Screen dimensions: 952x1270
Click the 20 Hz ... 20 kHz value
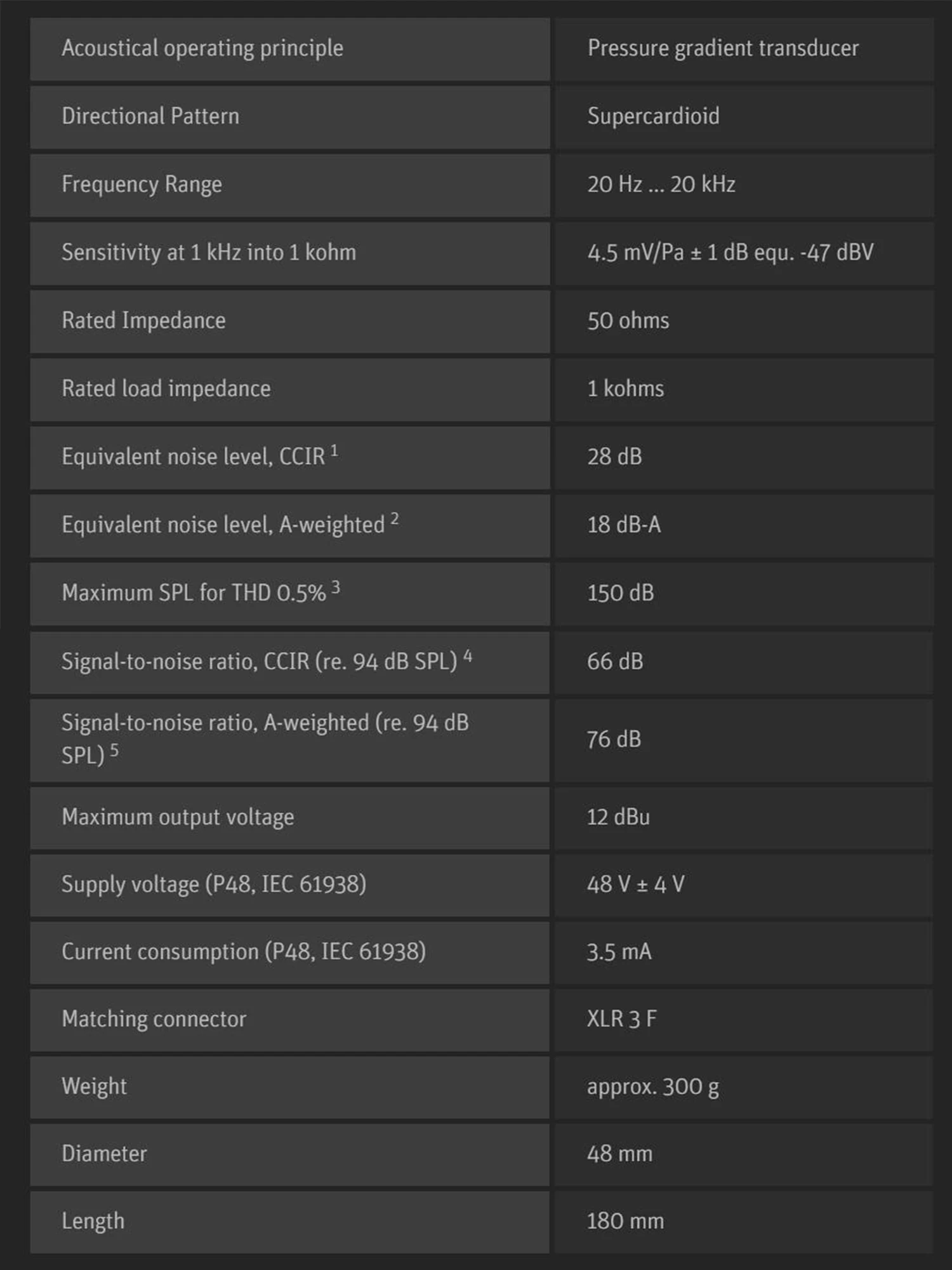(x=661, y=185)
